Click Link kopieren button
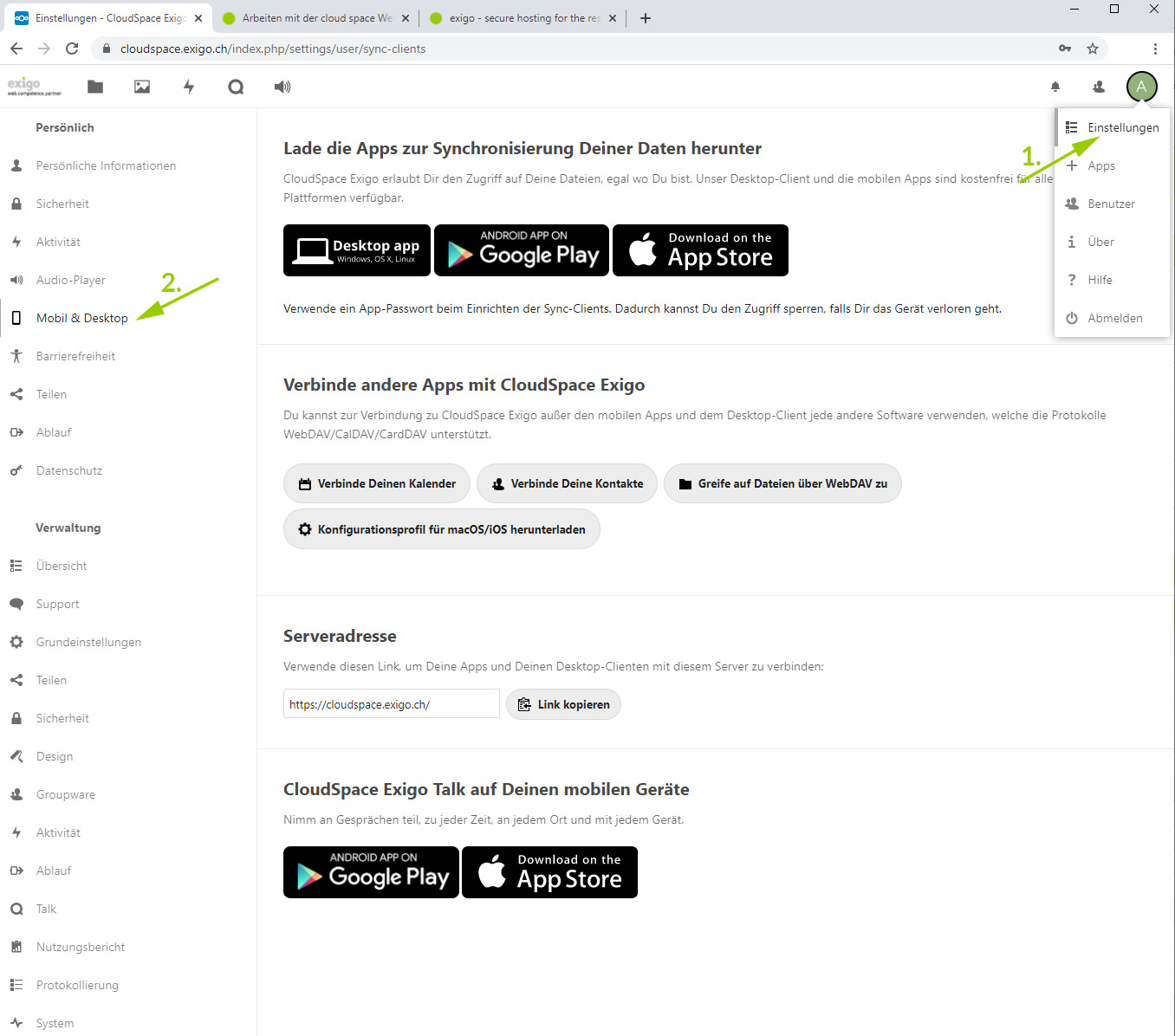This screenshot has width=1175, height=1036. point(563,704)
